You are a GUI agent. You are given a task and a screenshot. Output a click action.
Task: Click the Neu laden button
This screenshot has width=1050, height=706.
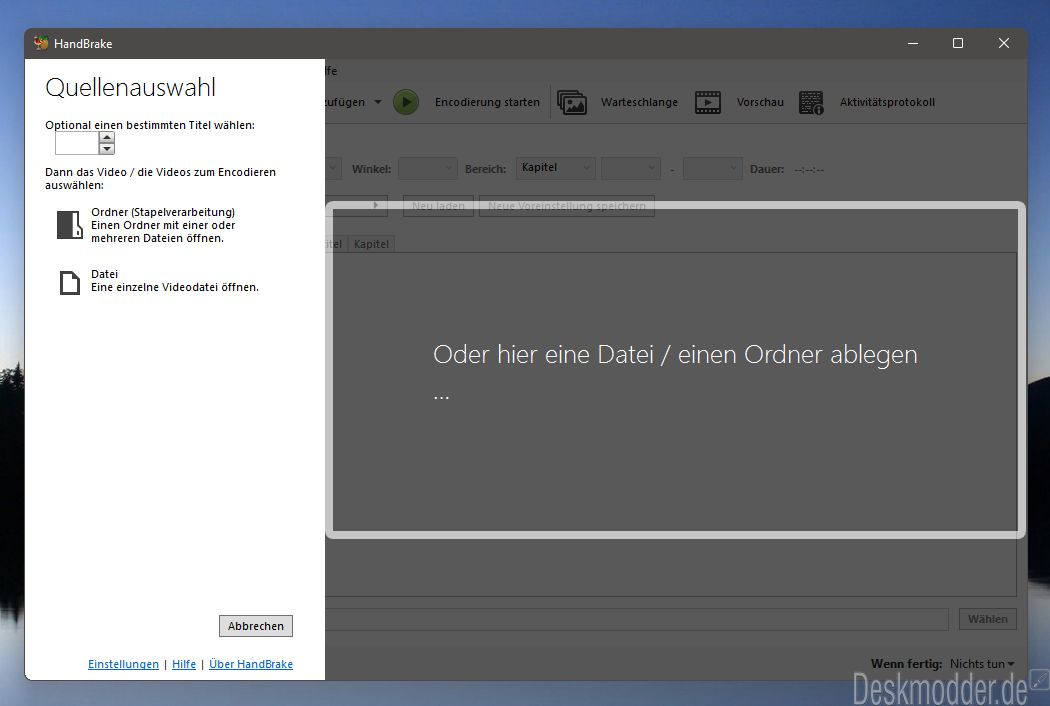tap(438, 206)
